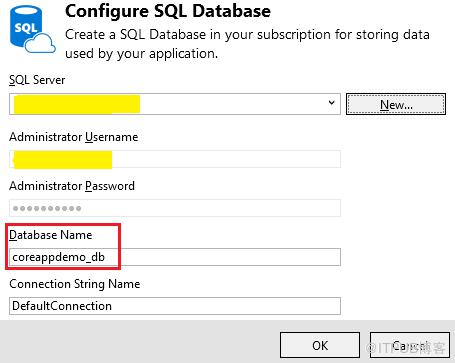
Task: Click the "Connection String Name" label
Action: [x=75, y=284]
